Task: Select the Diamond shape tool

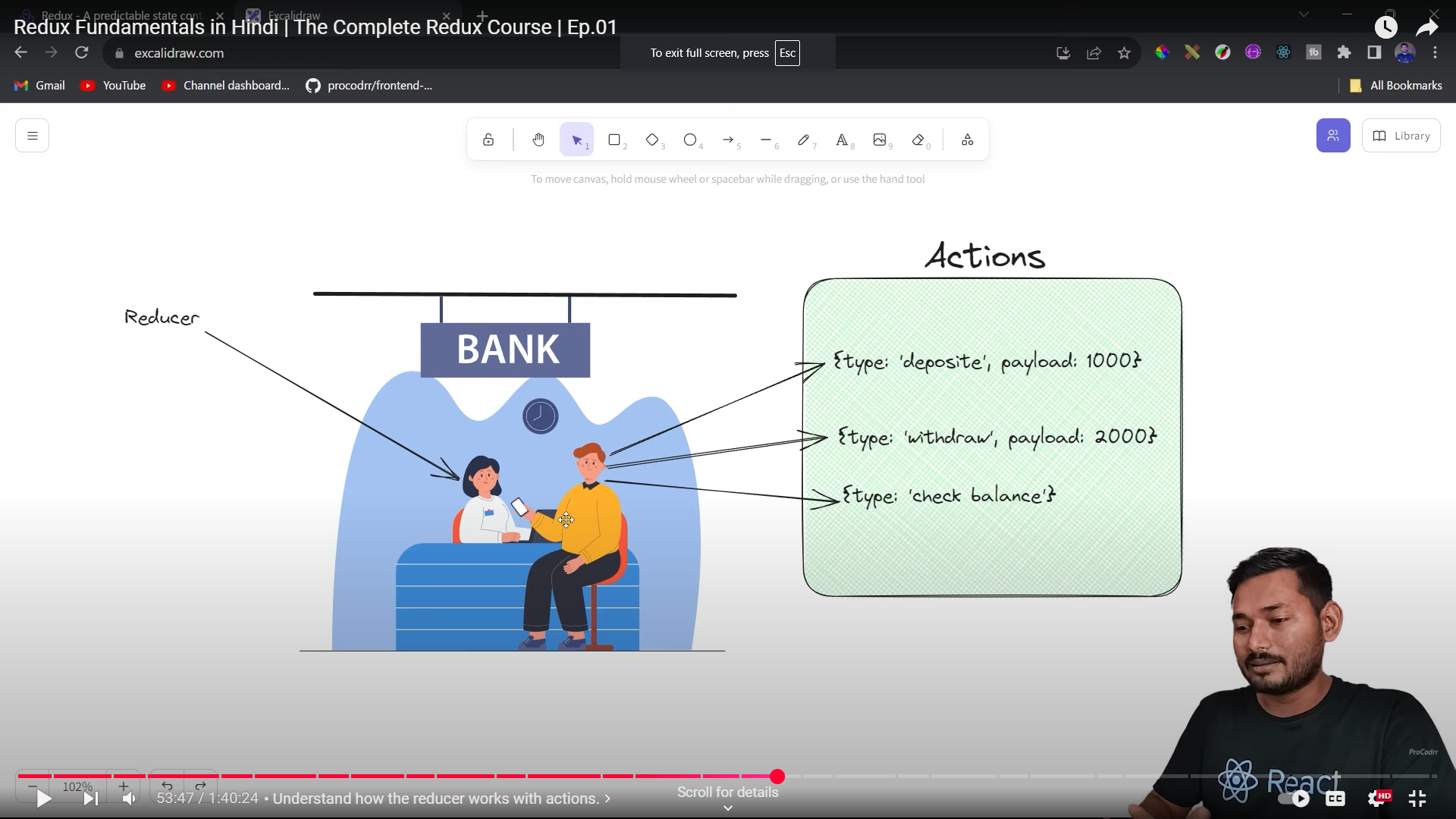Action: click(652, 140)
